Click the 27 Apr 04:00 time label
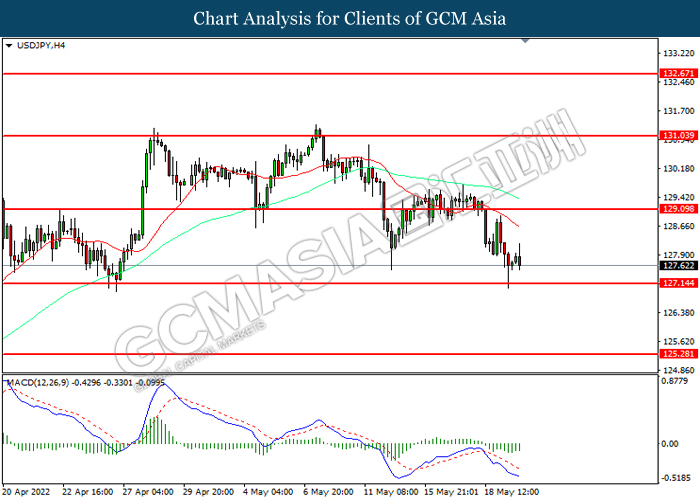Screen dimensions: 700x500 point(148,492)
